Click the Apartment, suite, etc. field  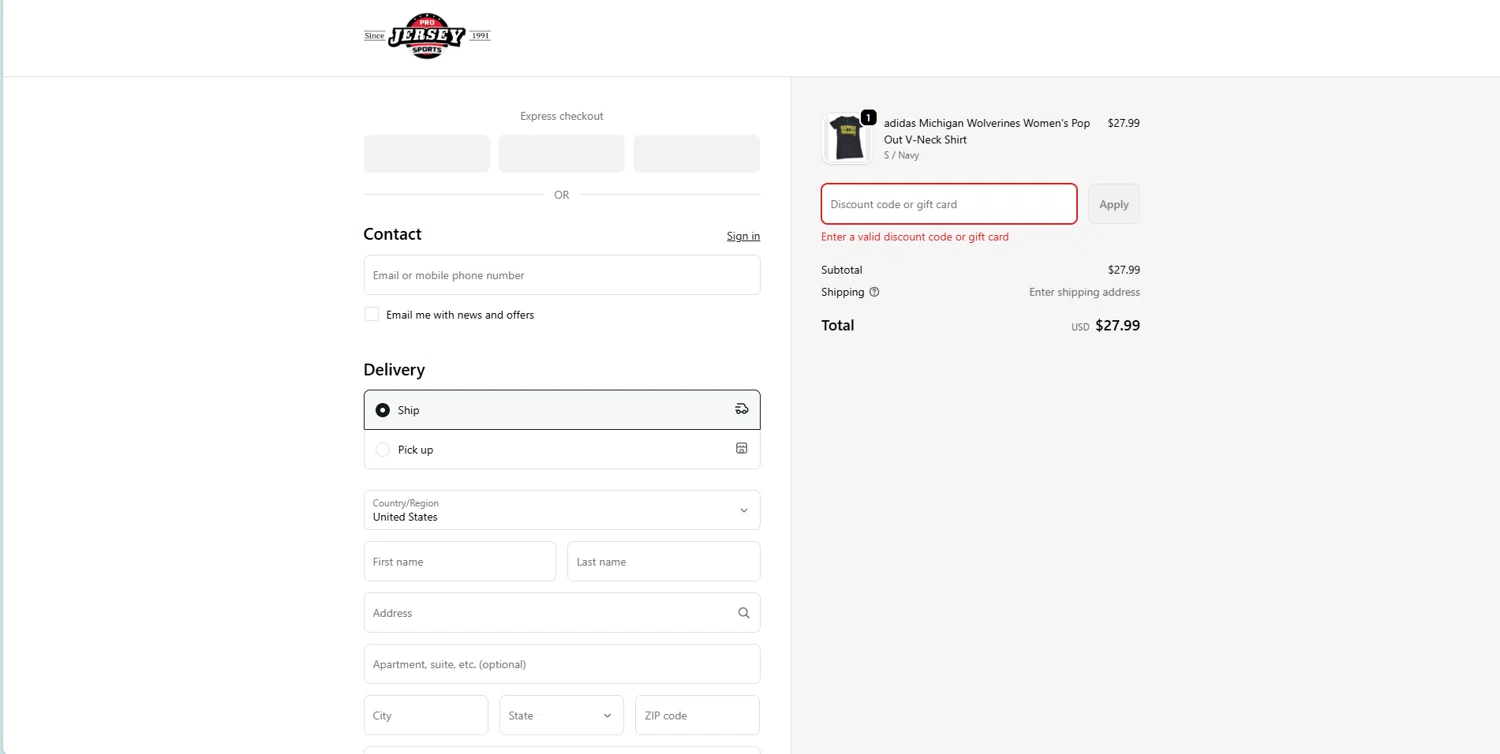(x=562, y=664)
